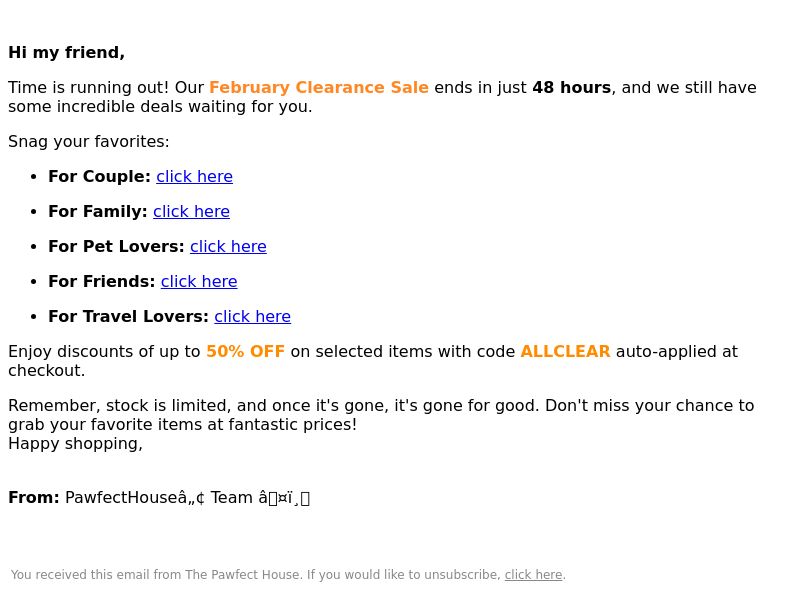Click the bold From: label
This screenshot has width=800, height=600.
34,497
